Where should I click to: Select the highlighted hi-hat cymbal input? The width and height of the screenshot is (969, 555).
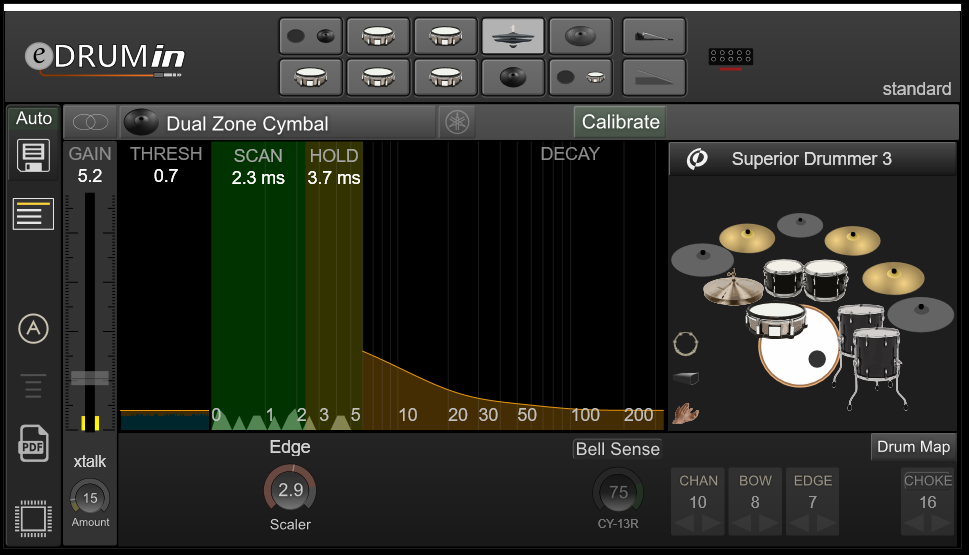513,36
